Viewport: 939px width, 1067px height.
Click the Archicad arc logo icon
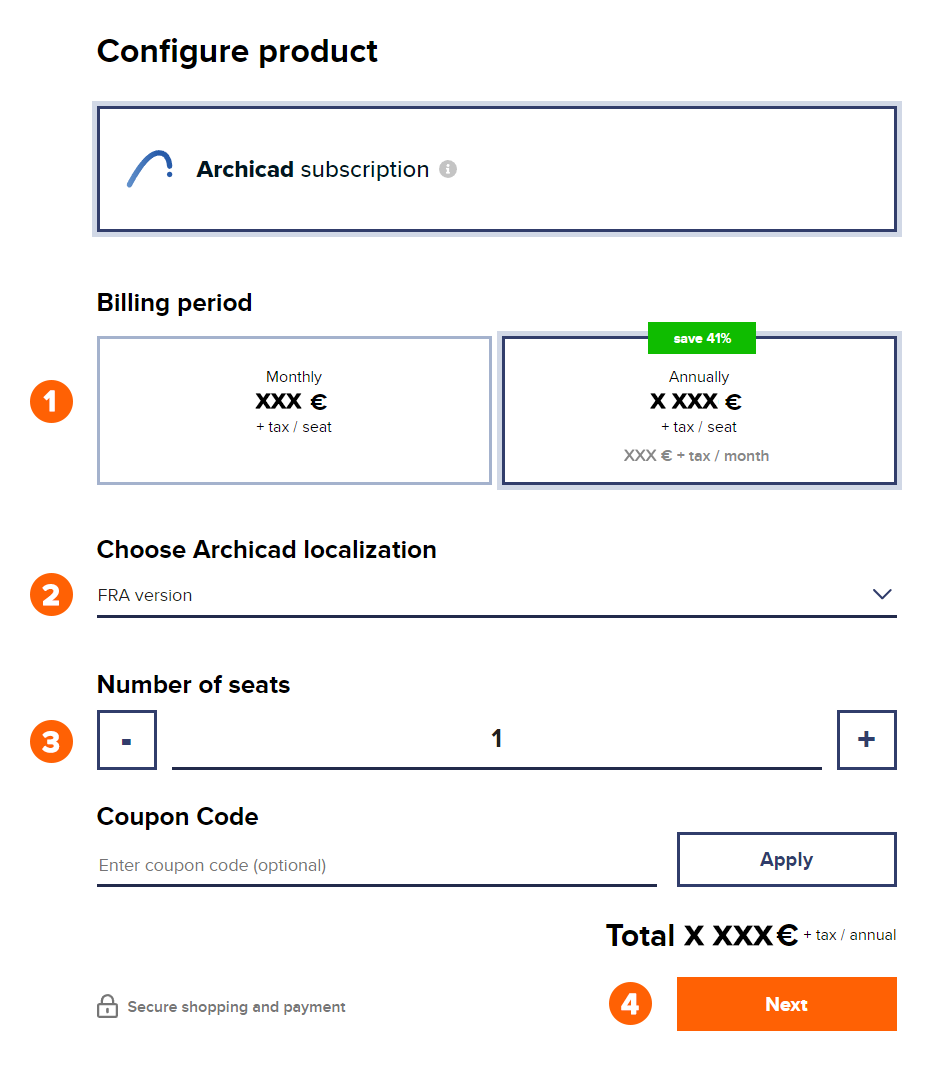150,169
